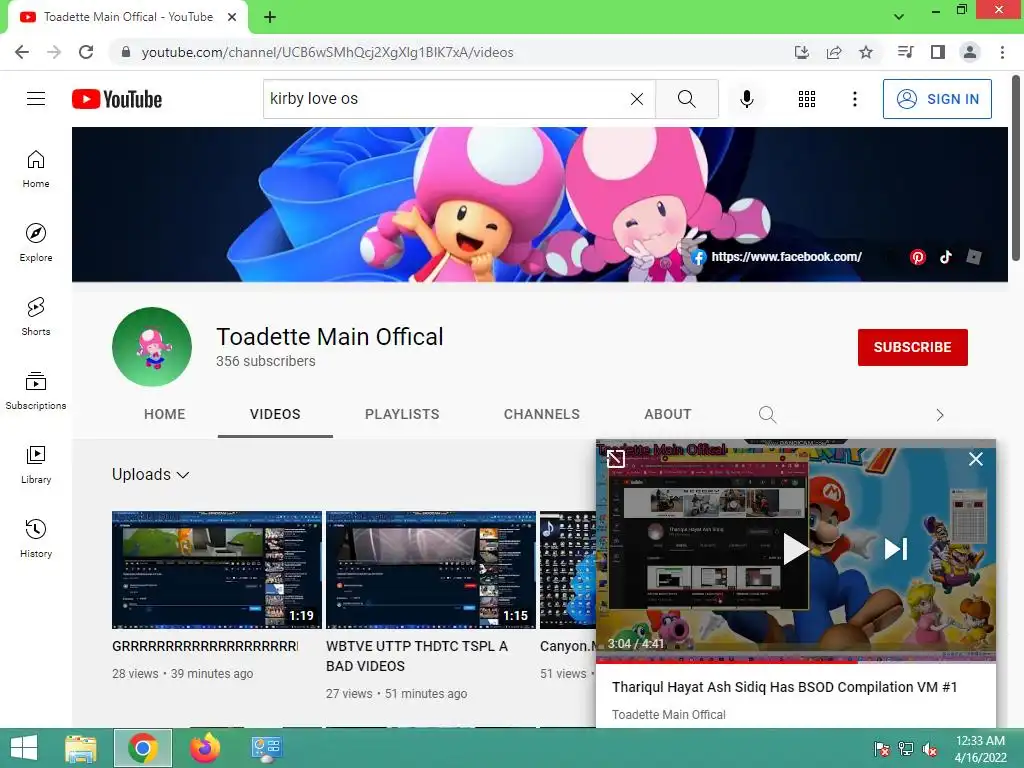1024x768 pixels.
Task: Open Chrome media controls icon
Action: click(x=905, y=52)
